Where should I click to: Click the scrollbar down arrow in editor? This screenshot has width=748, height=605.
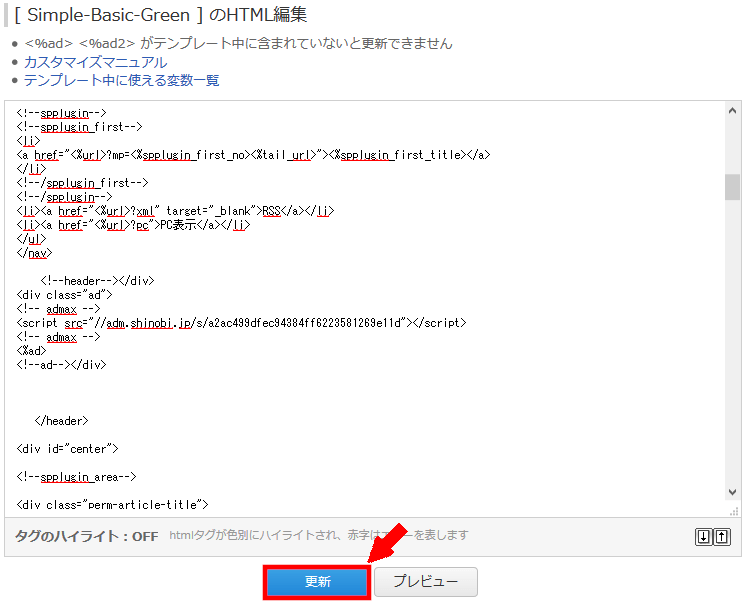[732, 492]
